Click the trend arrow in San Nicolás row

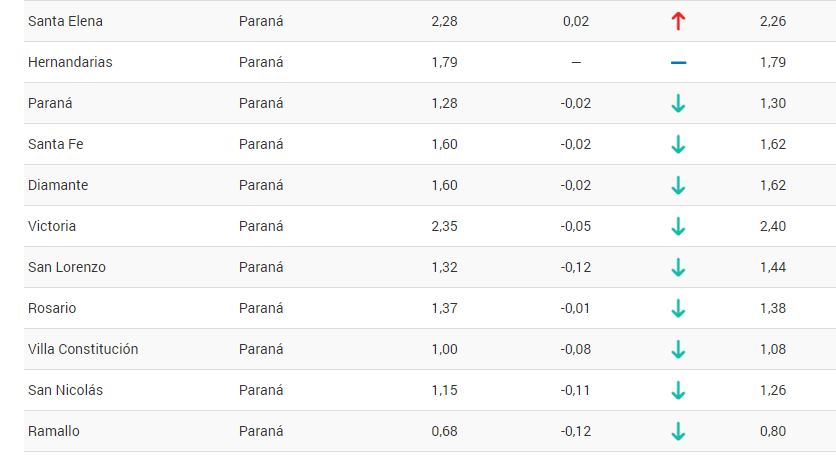coord(678,391)
